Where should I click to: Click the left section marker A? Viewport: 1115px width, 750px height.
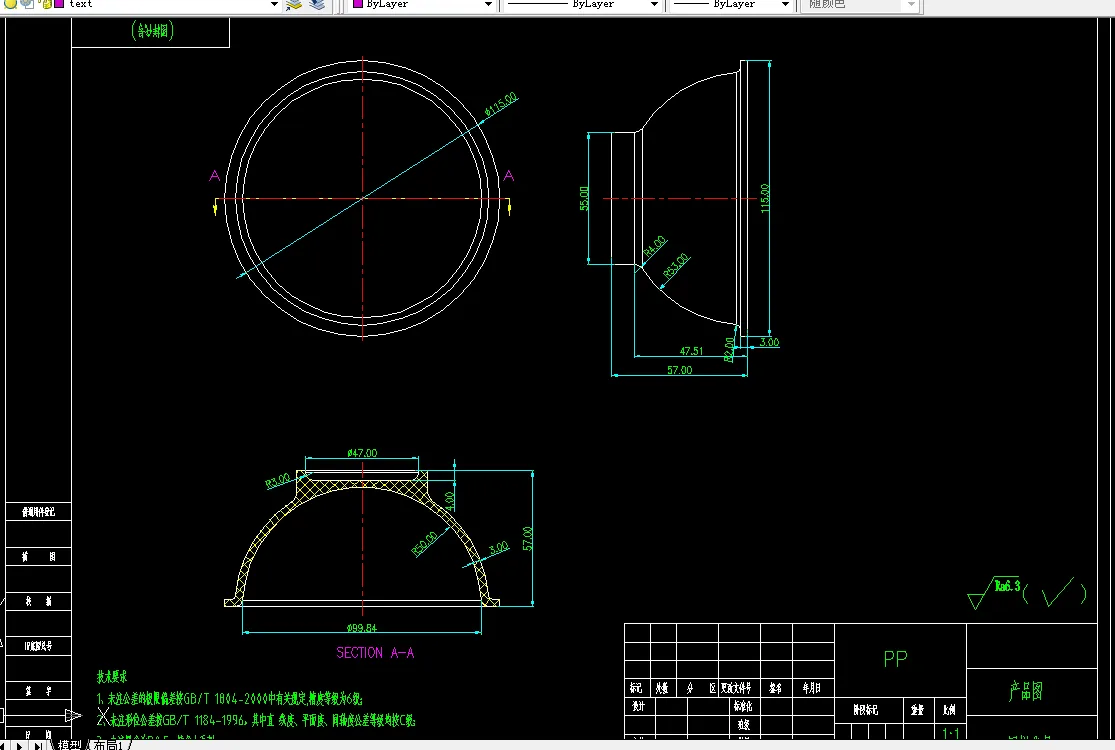pyautogui.click(x=214, y=175)
